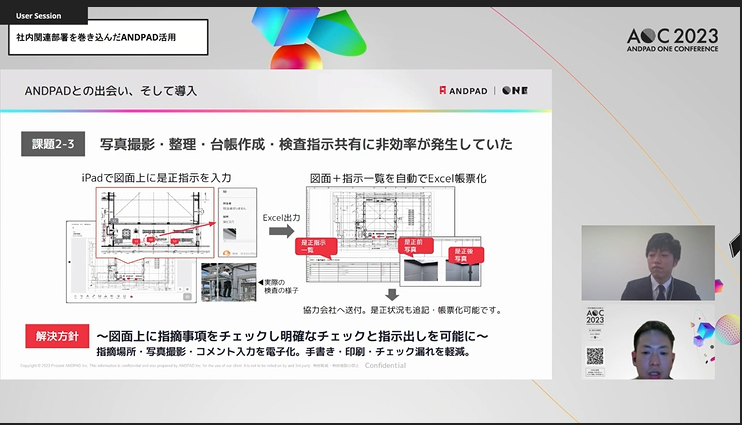This screenshot has width=742, height=425.
Task: Click the lower speaker video feed
Action: (x=648, y=342)
